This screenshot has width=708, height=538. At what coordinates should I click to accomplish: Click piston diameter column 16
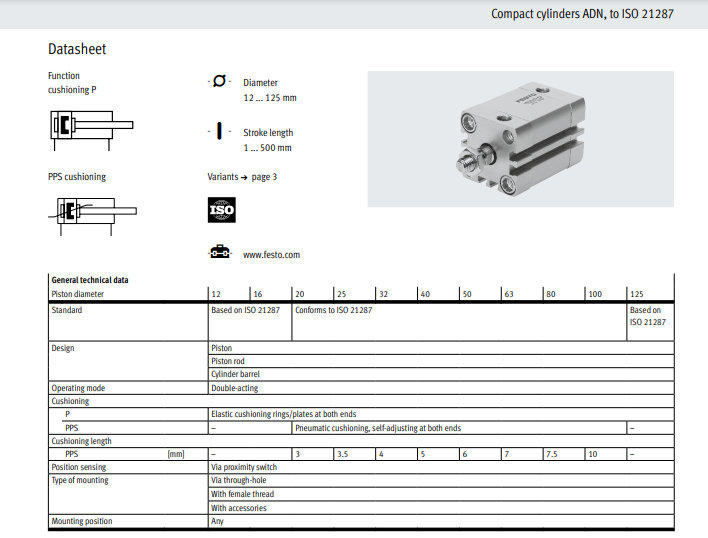tap(258, 294)
